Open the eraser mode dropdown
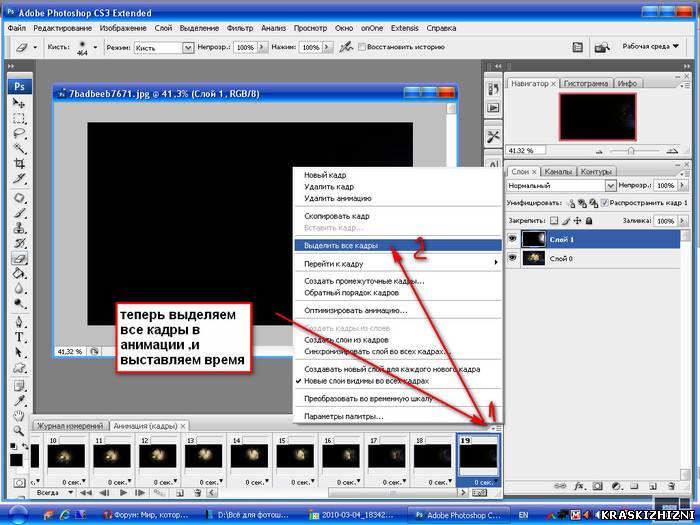Image resolution: width=700 pixels, height=525 pixels. pyautogui.click(x=188, y=47)
